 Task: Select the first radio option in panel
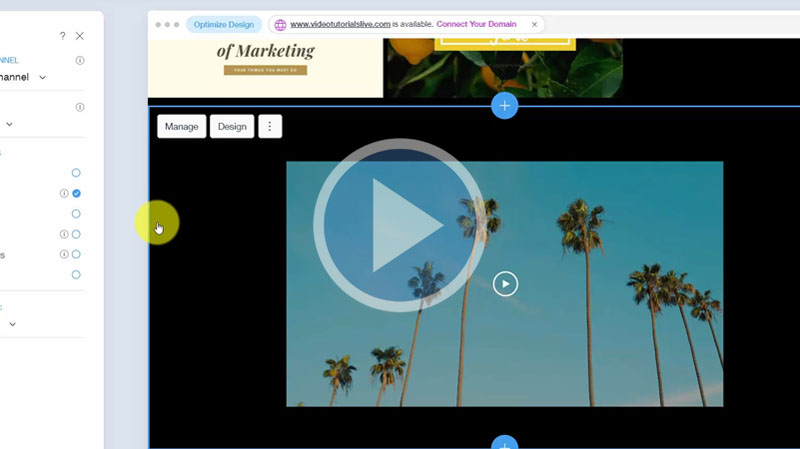click(76, 173)
